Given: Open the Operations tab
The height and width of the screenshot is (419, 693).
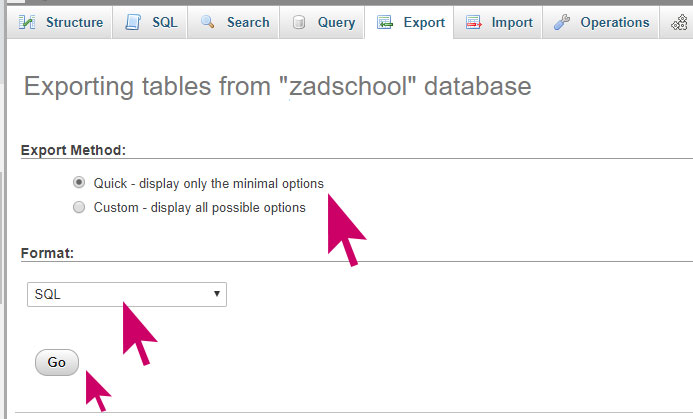Looking at the screenshot, I should click(614, 22).
